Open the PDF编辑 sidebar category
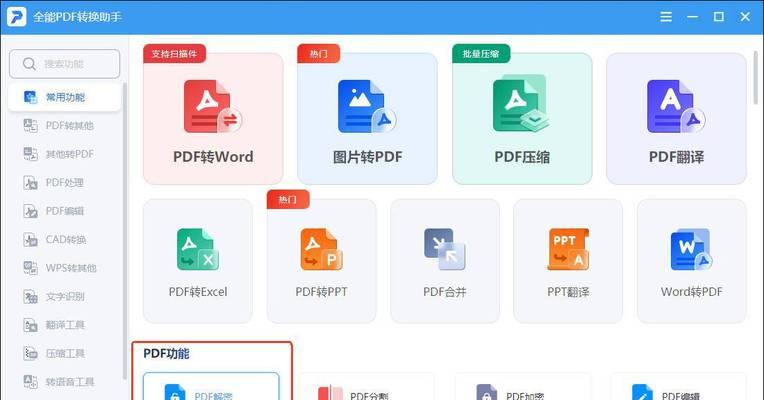Image resolution: width=764 pixels, height=400 pixels. 64,211
